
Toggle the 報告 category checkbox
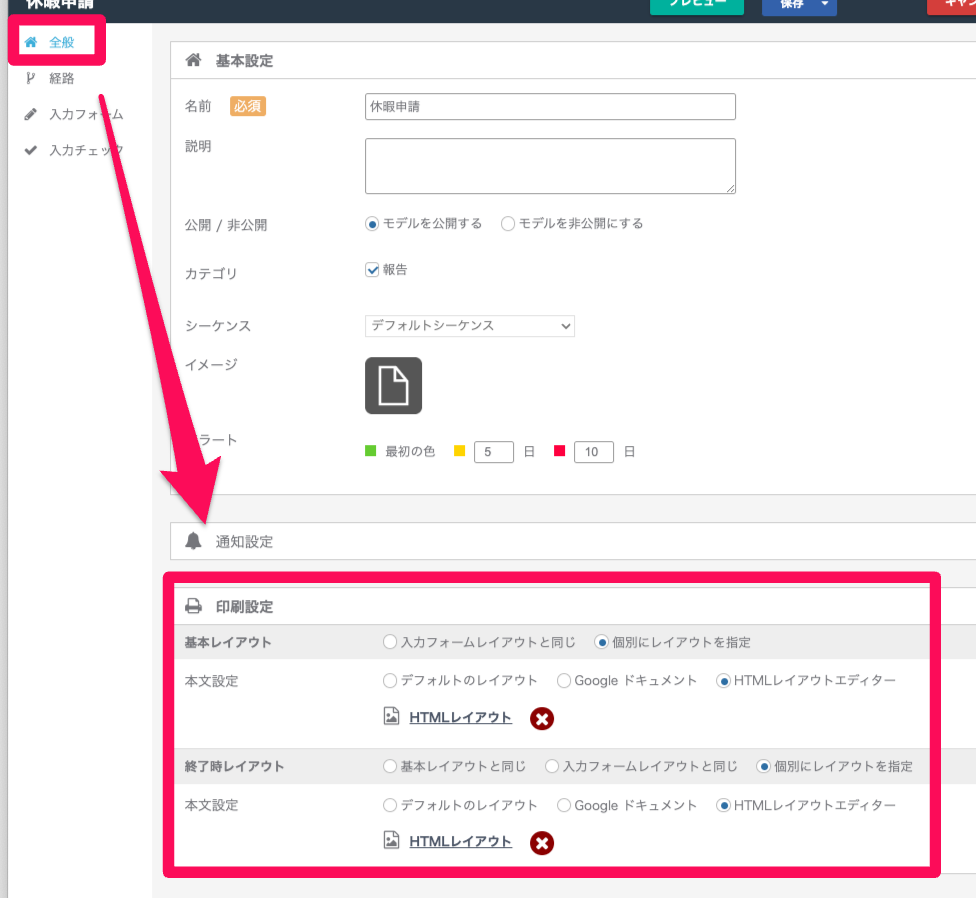[x=372, y=269]
